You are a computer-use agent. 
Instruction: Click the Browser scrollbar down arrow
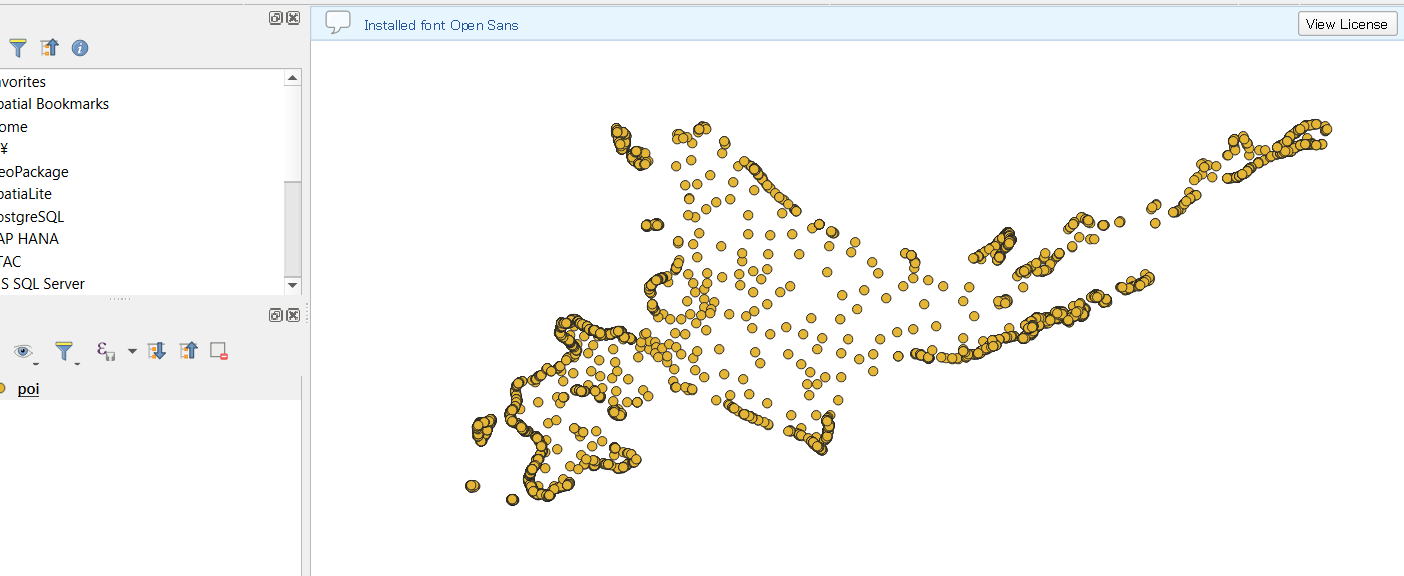(x=292, y=285)
